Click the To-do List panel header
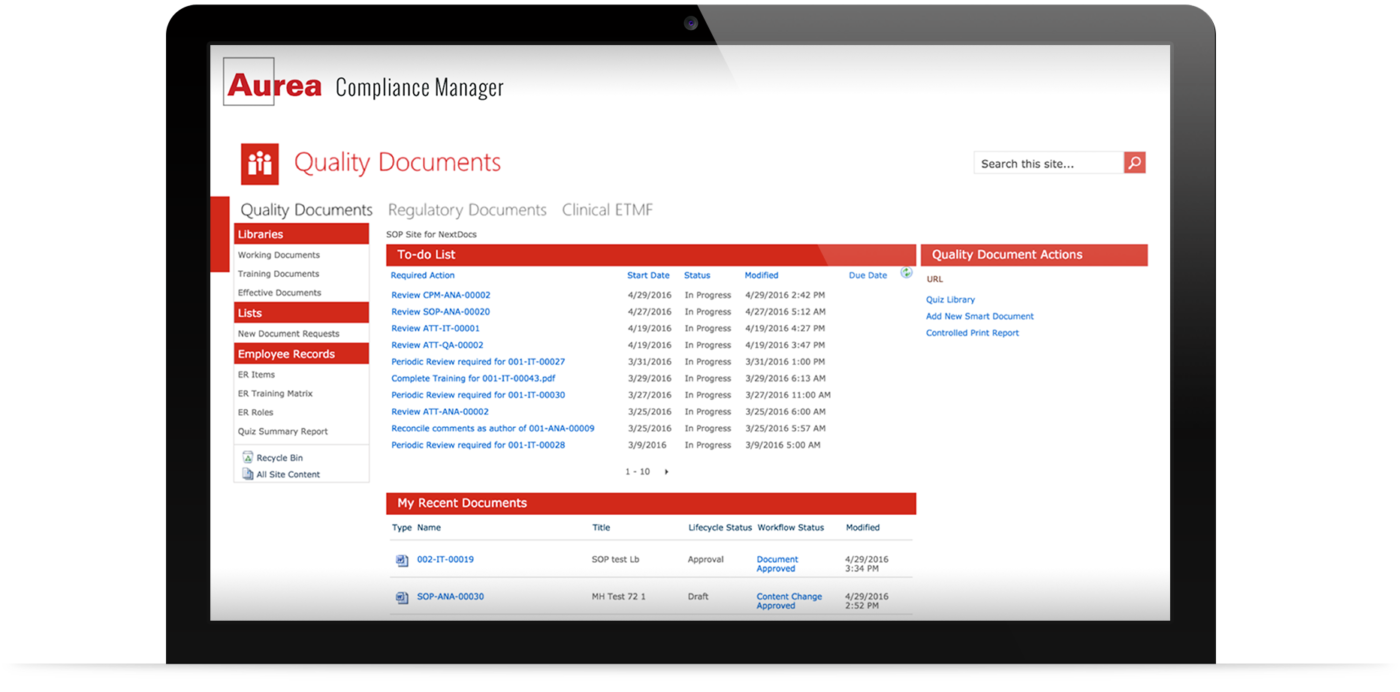The height and width of the screenshot is (692, 1400). (651, 255)
